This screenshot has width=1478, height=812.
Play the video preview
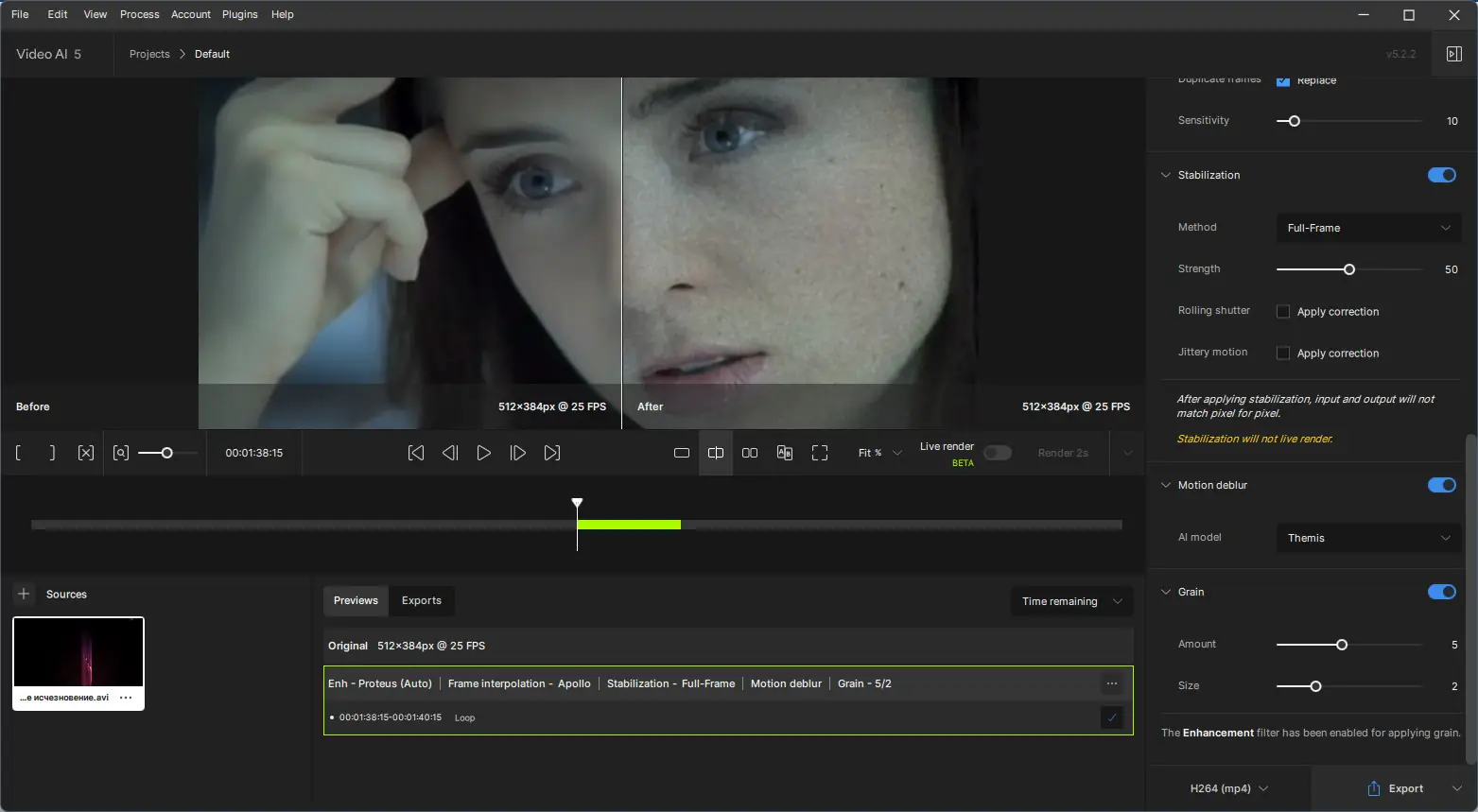coord(483,453)
